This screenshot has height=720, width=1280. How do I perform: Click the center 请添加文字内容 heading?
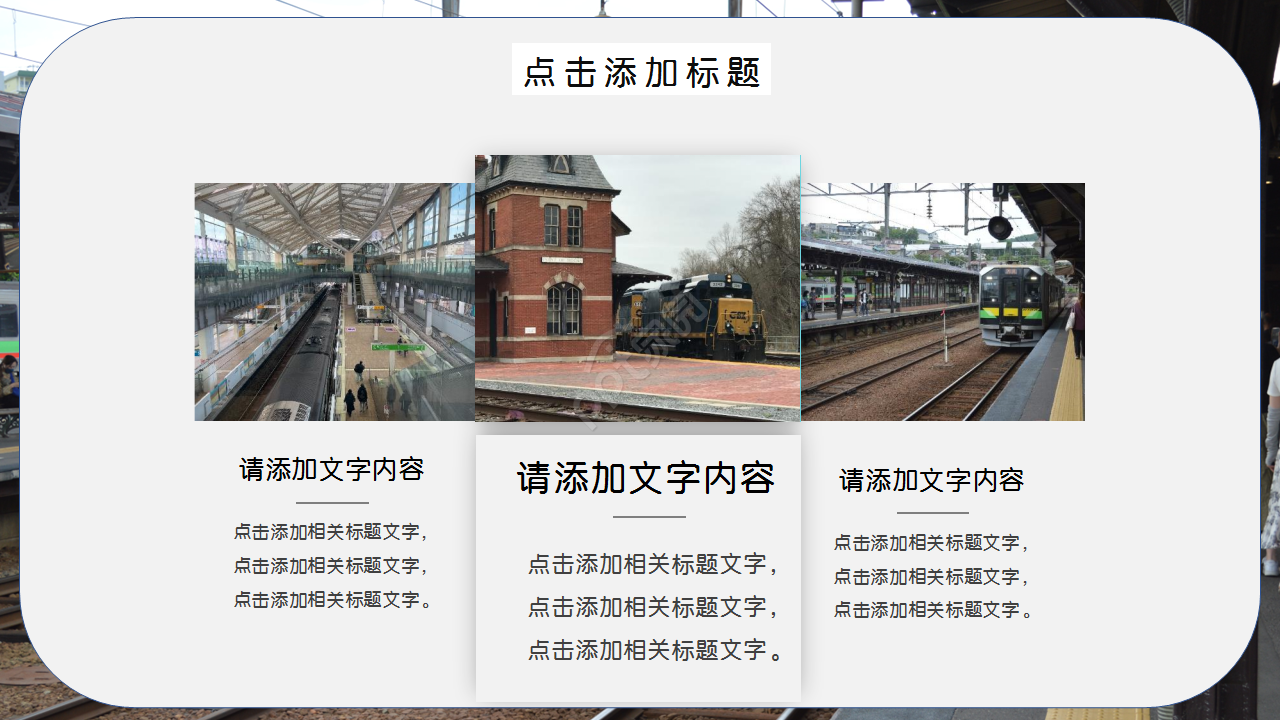pyautogui.click(x=640, y=477)
